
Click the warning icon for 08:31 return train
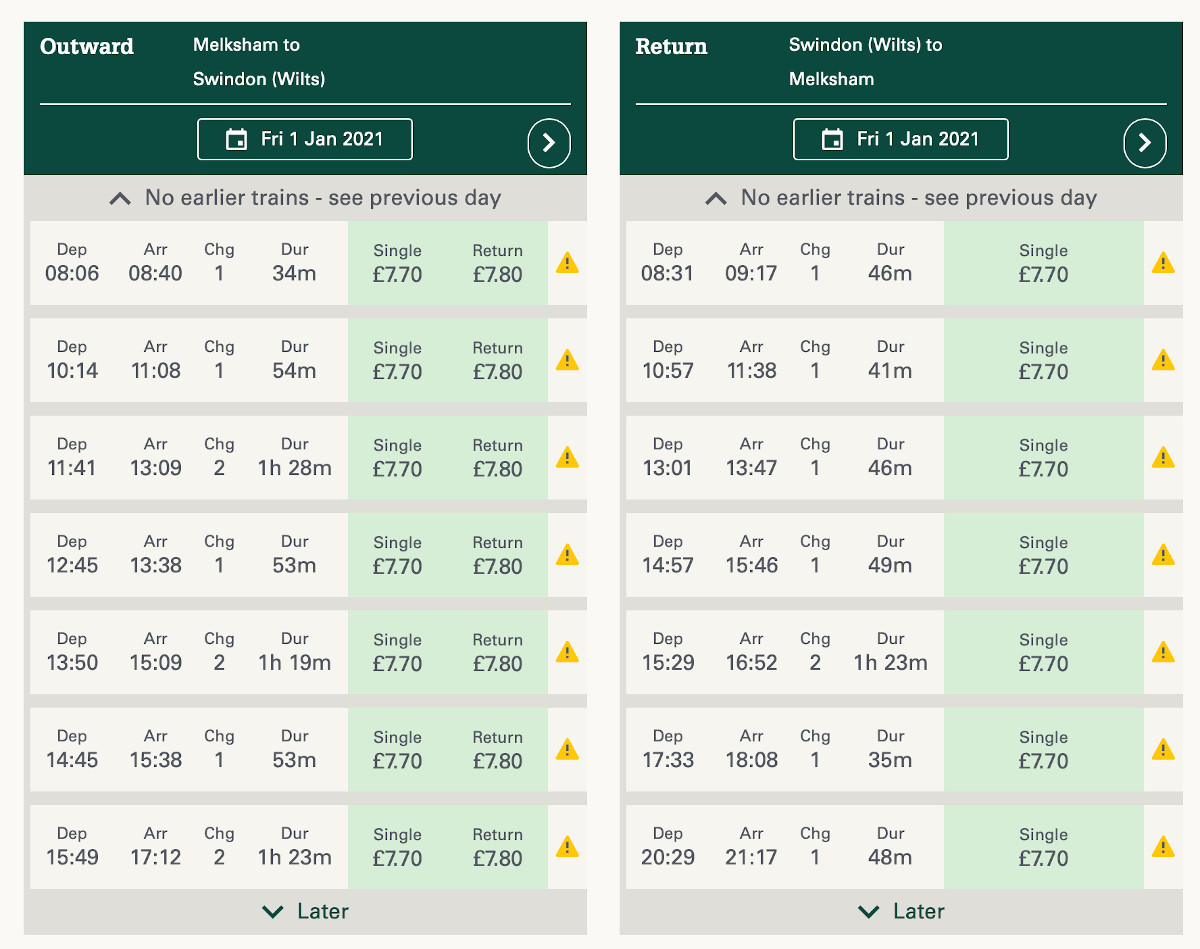coord(1163,263)
